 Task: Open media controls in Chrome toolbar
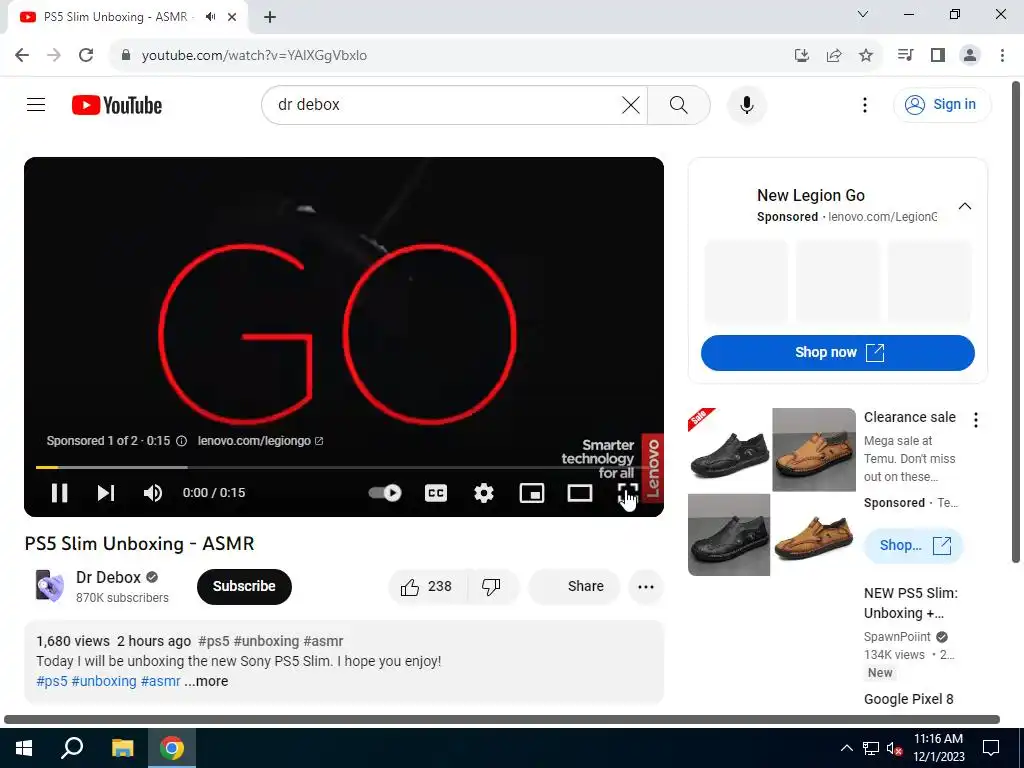pos(905,55)
